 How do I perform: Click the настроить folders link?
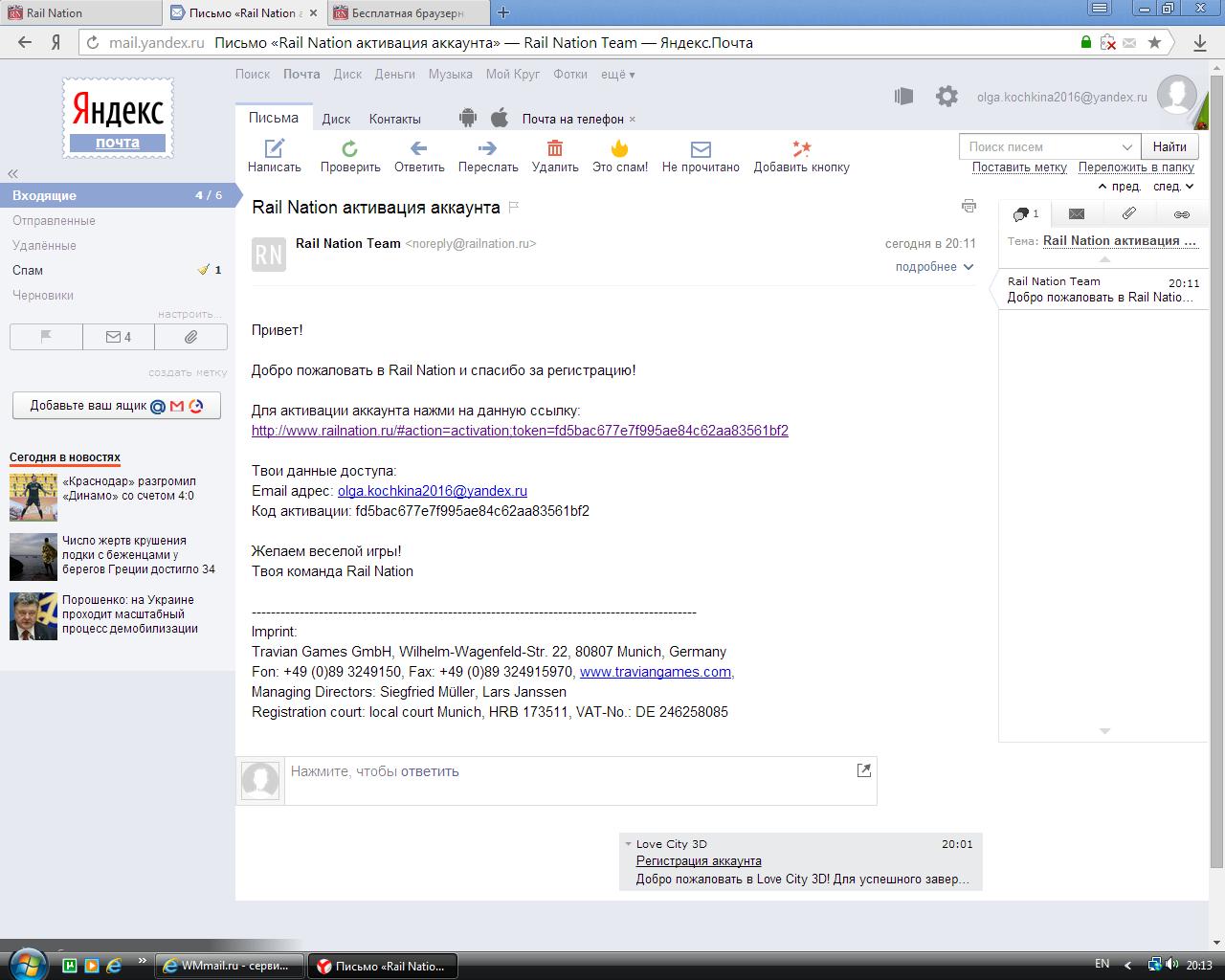(189, 314)
